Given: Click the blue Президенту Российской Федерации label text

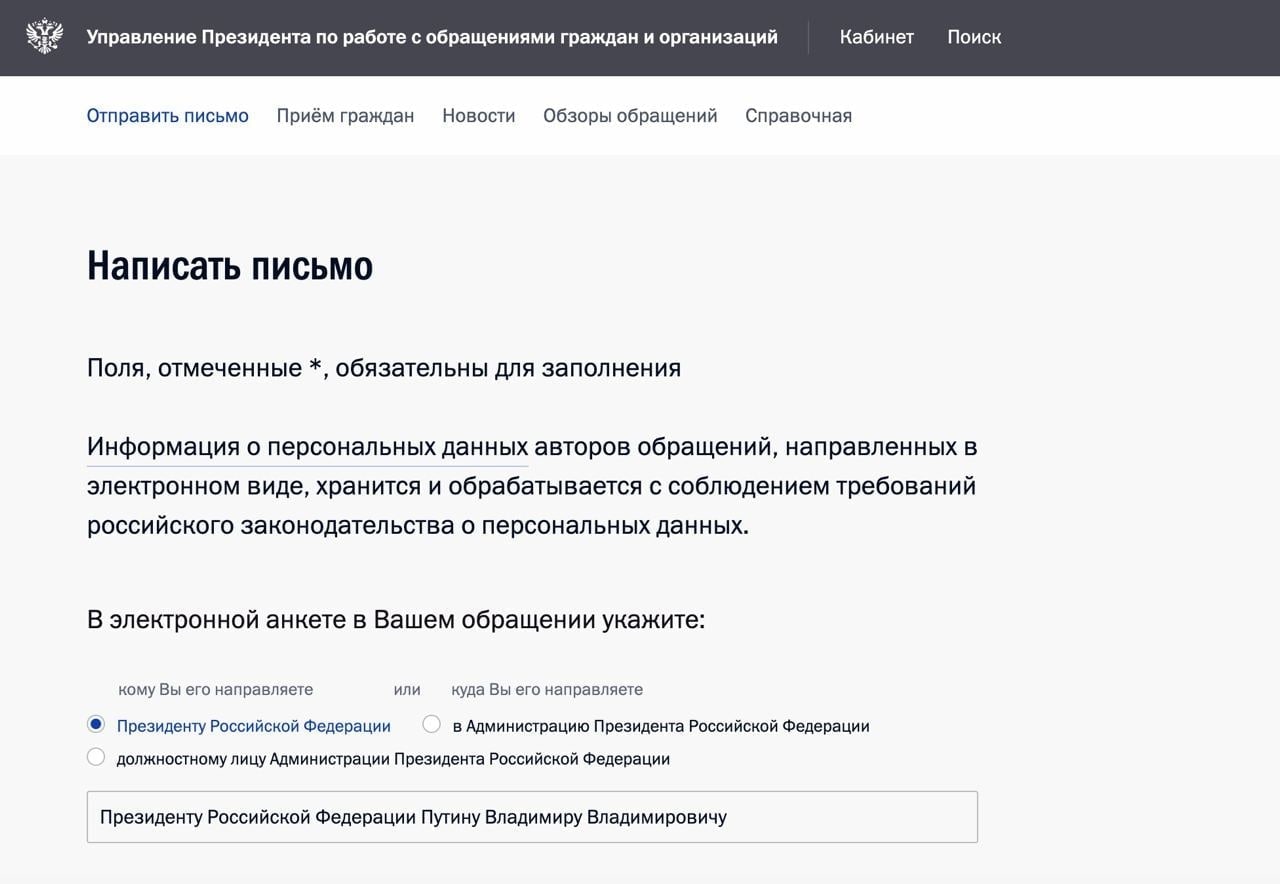Looking at the screenshot, I should point(254,726).
